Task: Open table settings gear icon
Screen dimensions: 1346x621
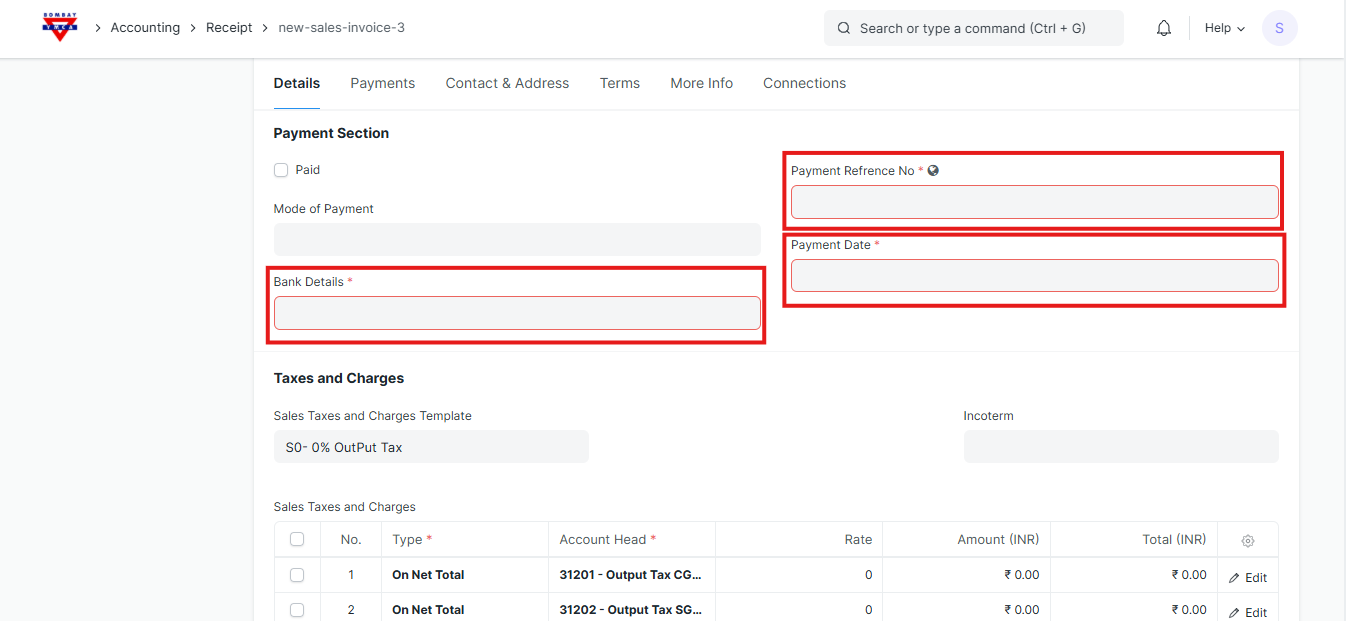Action: [1247, 540]
